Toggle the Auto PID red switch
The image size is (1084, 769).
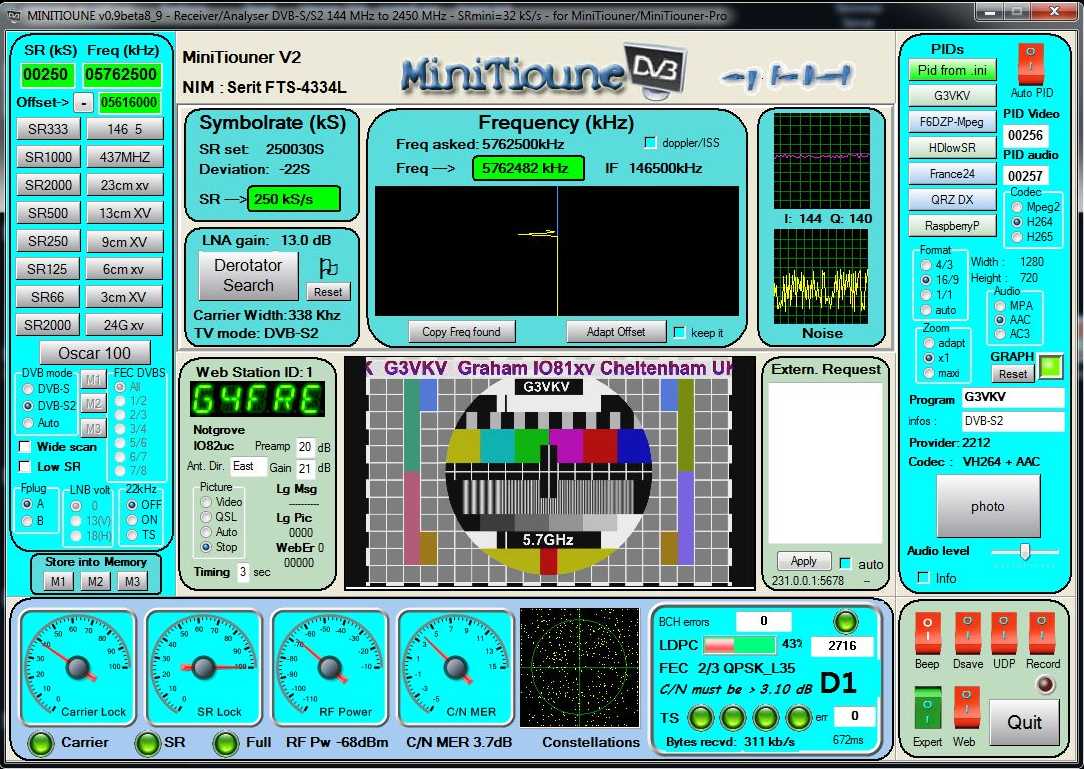[x=1031, y=64]
